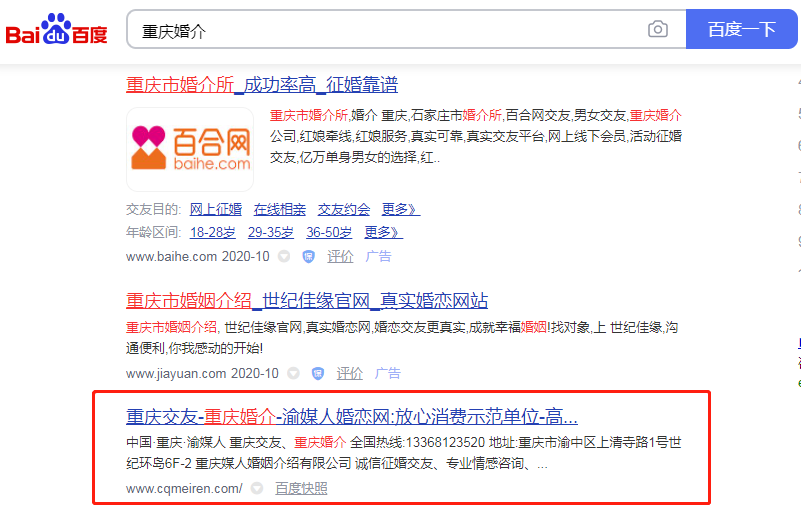The width and height of the screenshot is (801, 512).
Task: Open the 交友约会 link
Action: (344, 210)
